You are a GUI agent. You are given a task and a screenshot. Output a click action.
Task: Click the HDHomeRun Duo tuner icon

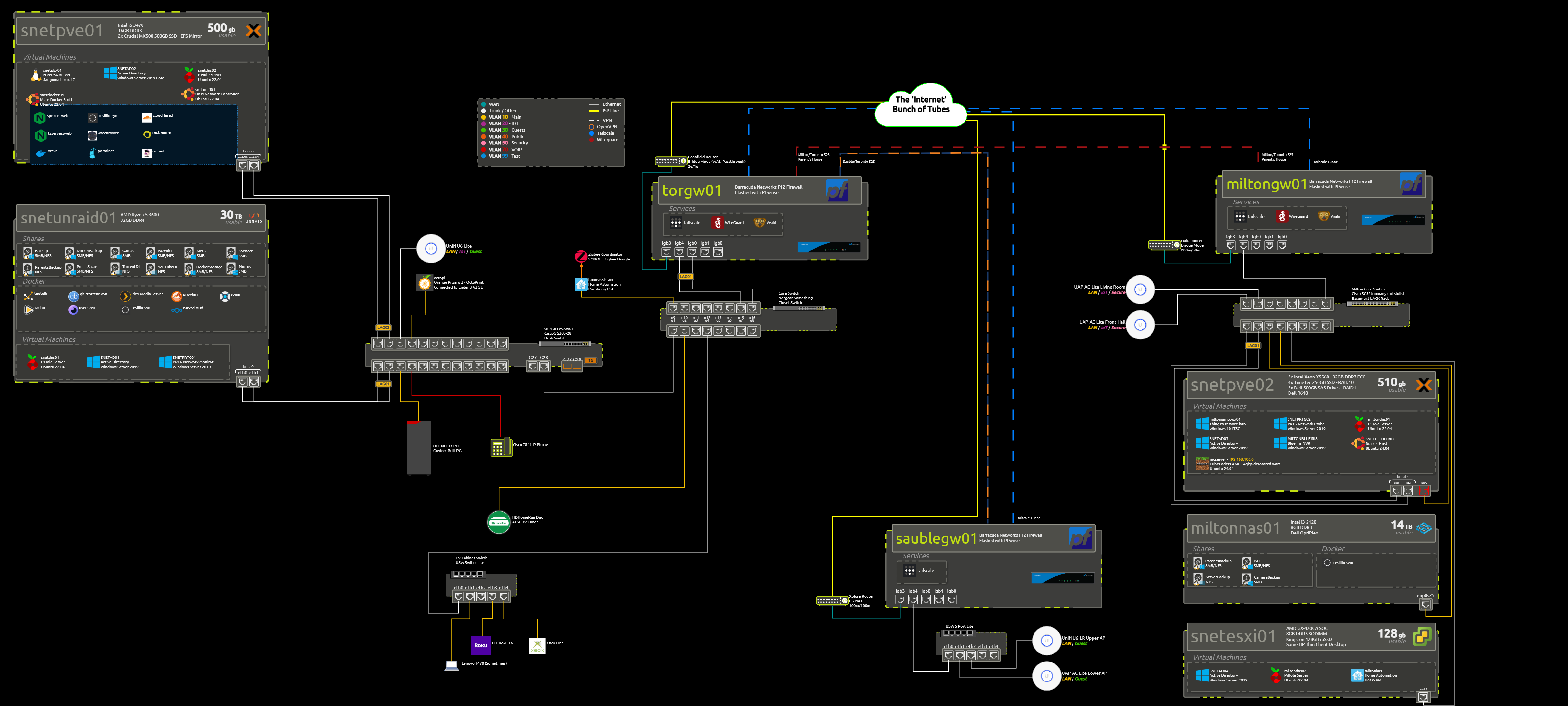498,522
